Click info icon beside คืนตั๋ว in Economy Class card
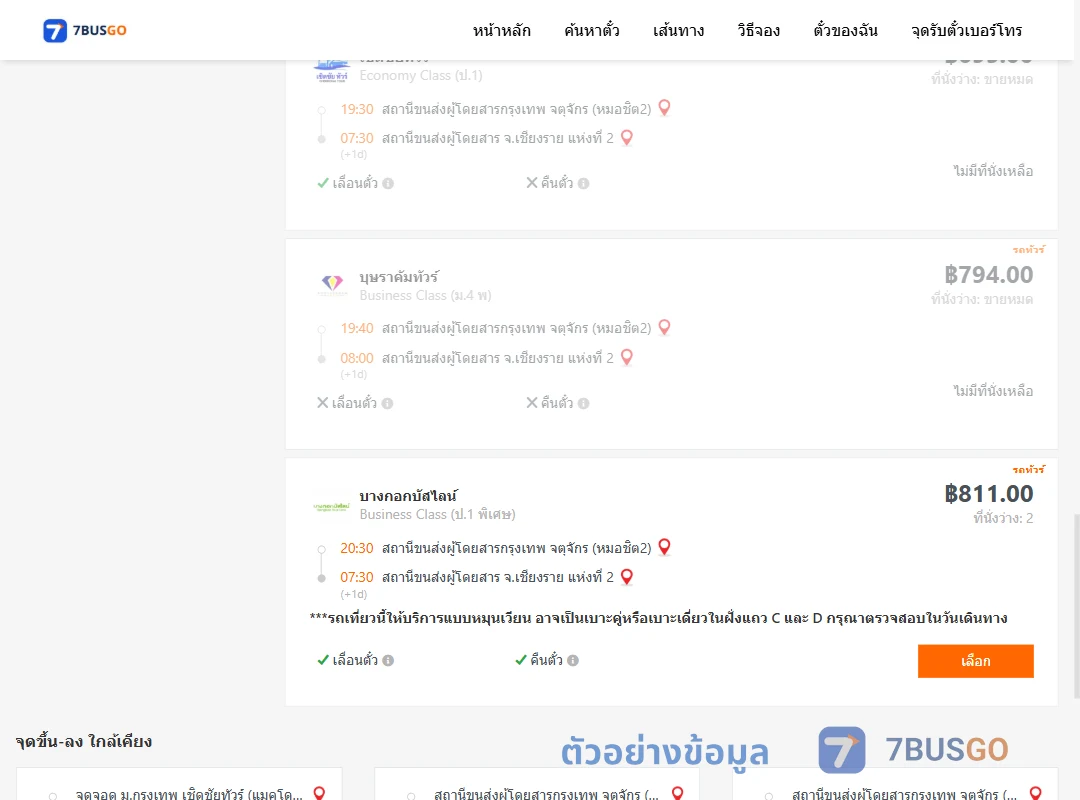Viewport: 1080px width, 800px height. (x=583, y=183)
